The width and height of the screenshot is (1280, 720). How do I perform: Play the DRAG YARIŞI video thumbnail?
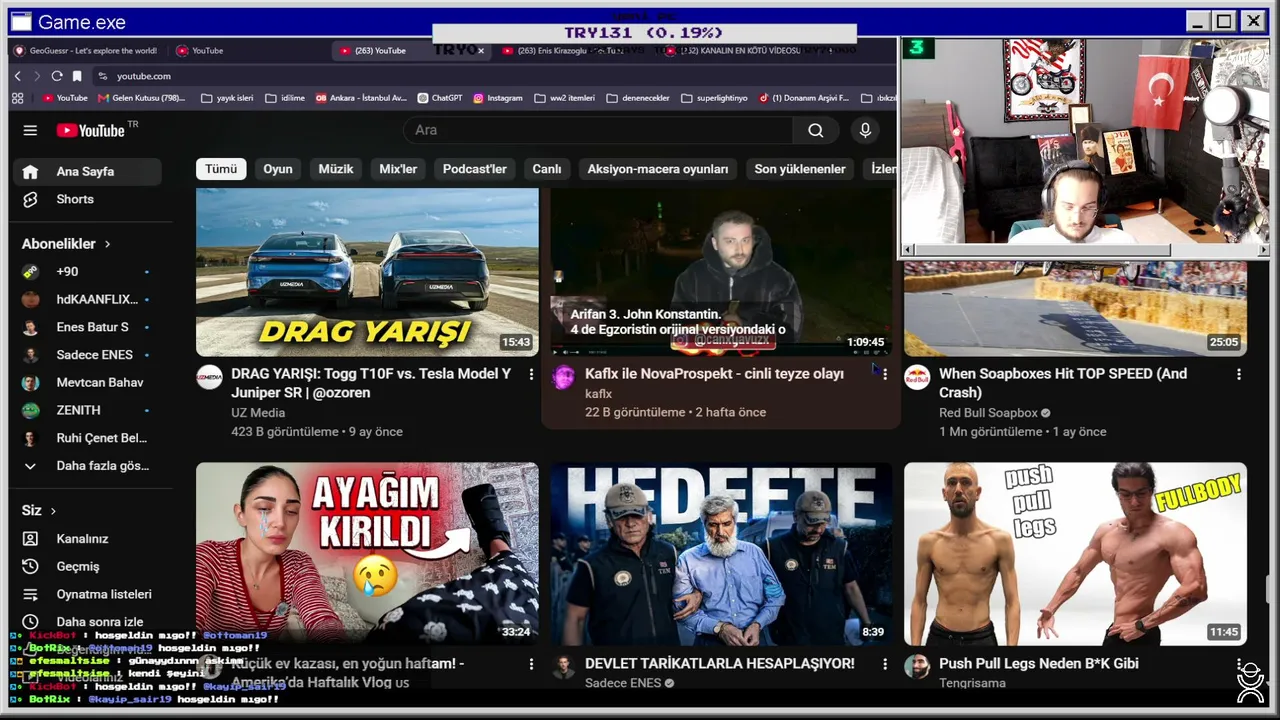pos(367,272)
